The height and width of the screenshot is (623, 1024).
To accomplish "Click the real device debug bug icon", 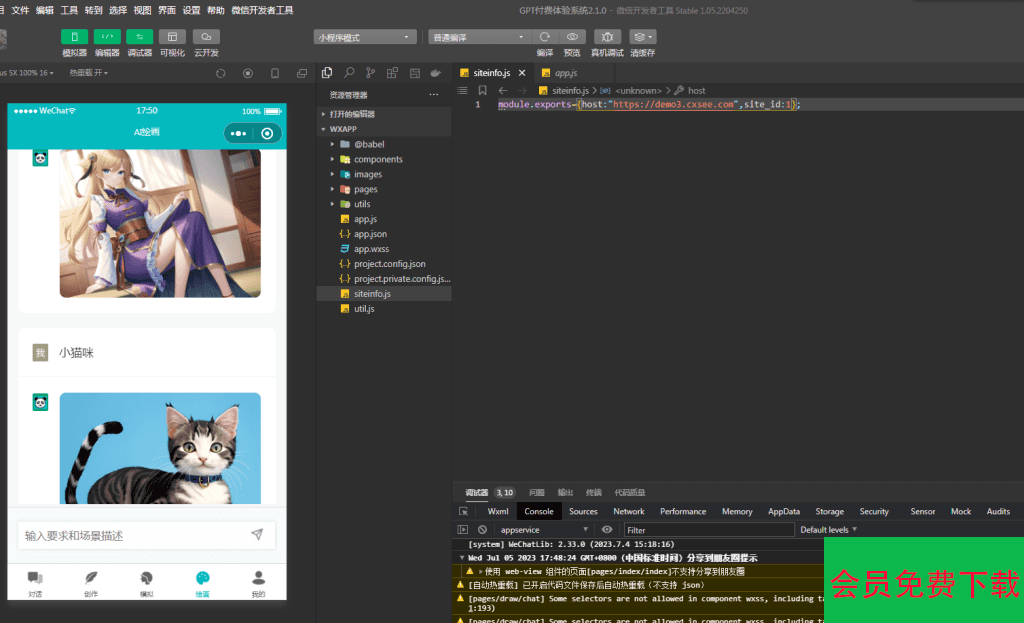I will point(607,37).
